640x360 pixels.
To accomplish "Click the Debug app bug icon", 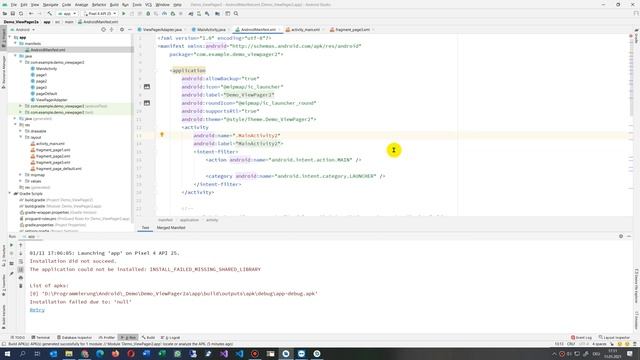I will [x=148, y=13].
